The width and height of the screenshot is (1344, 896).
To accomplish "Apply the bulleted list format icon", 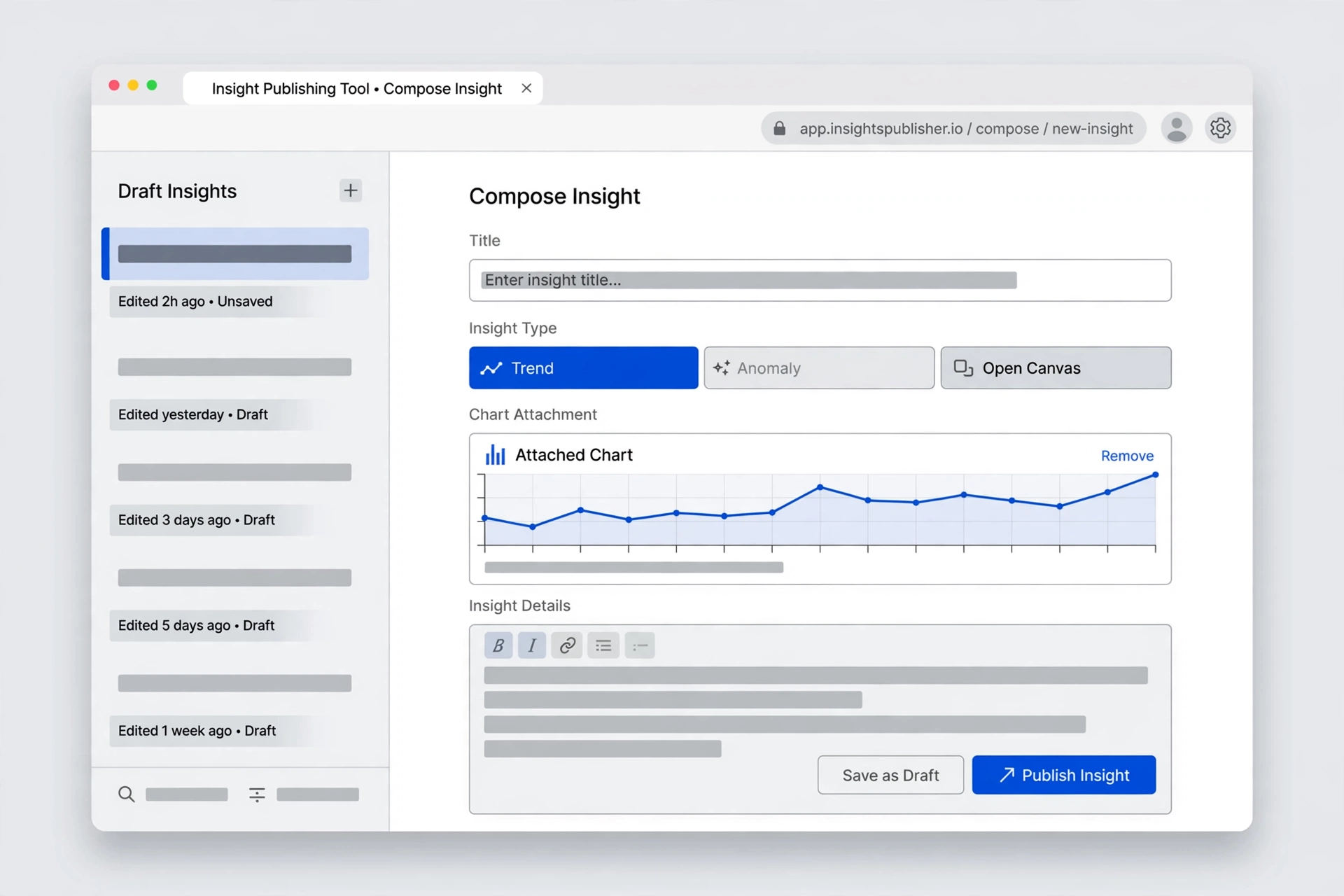I will [603, 645].
